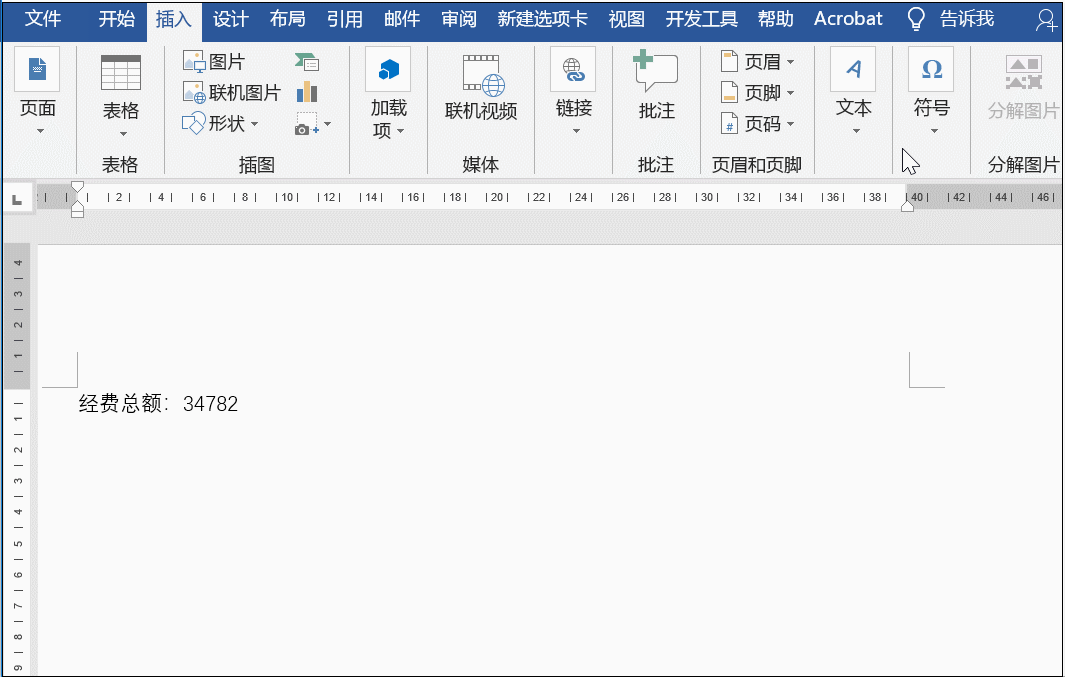This screenshot has width=1065, height=677.
Task: Take a screenshot with the camera icon
Action: point(306,121)
